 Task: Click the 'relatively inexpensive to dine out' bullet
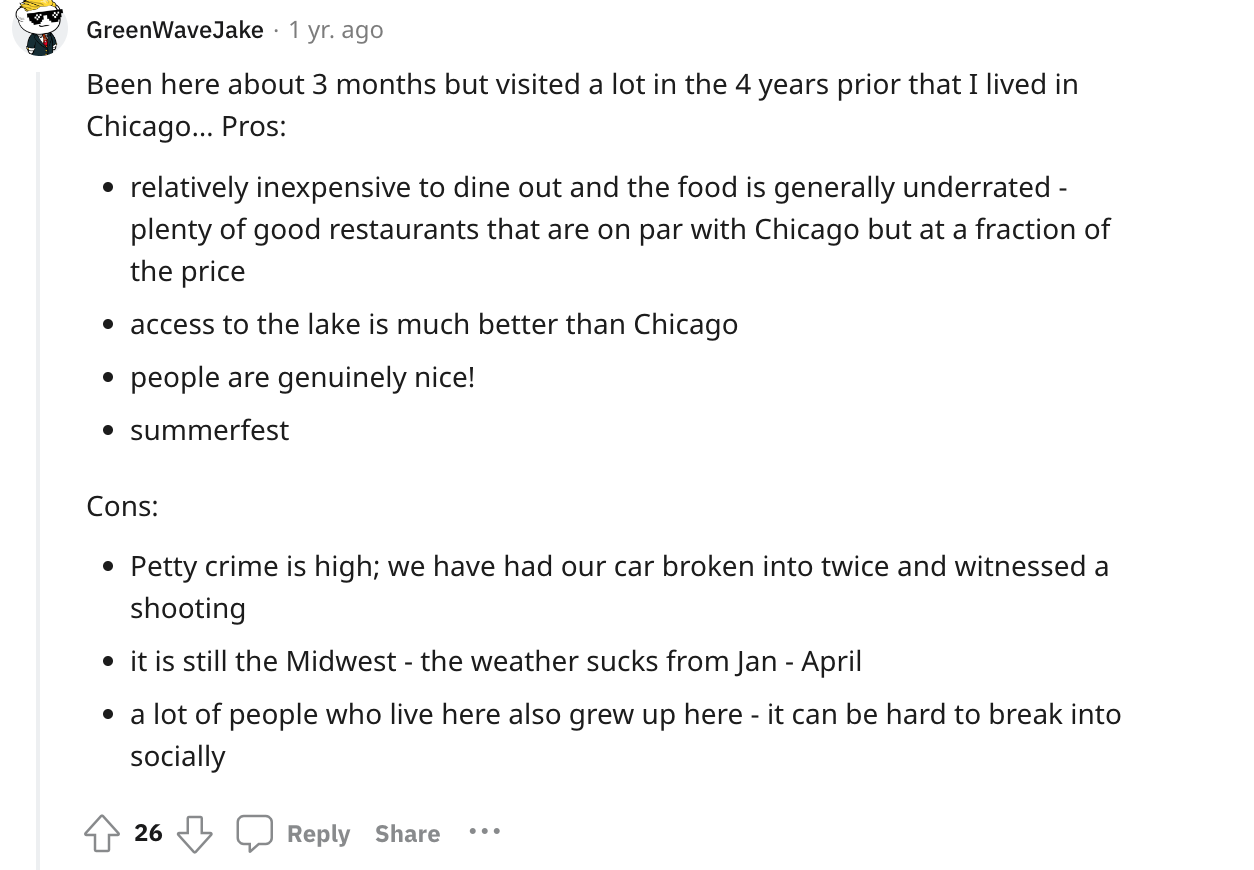620,229
